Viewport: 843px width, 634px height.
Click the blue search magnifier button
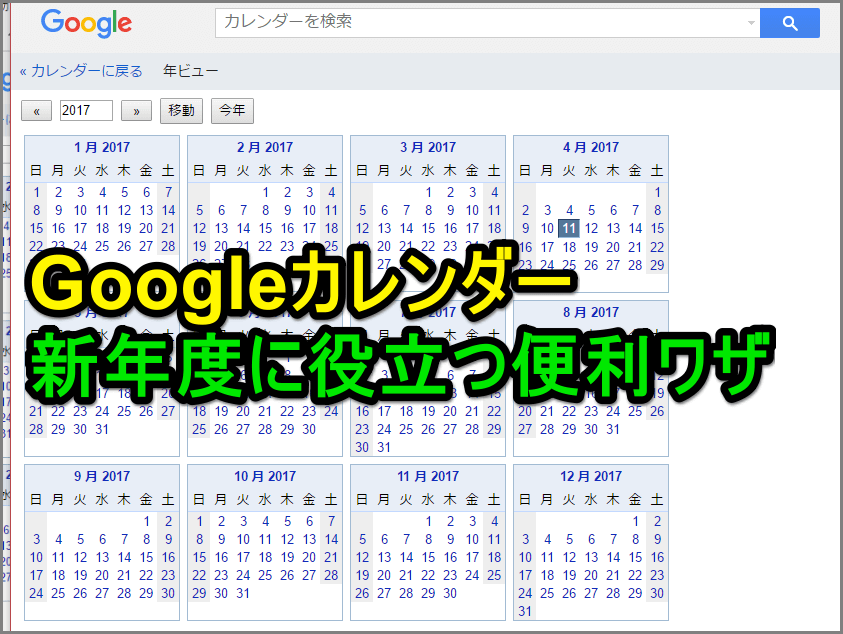(x=789, y=23)
